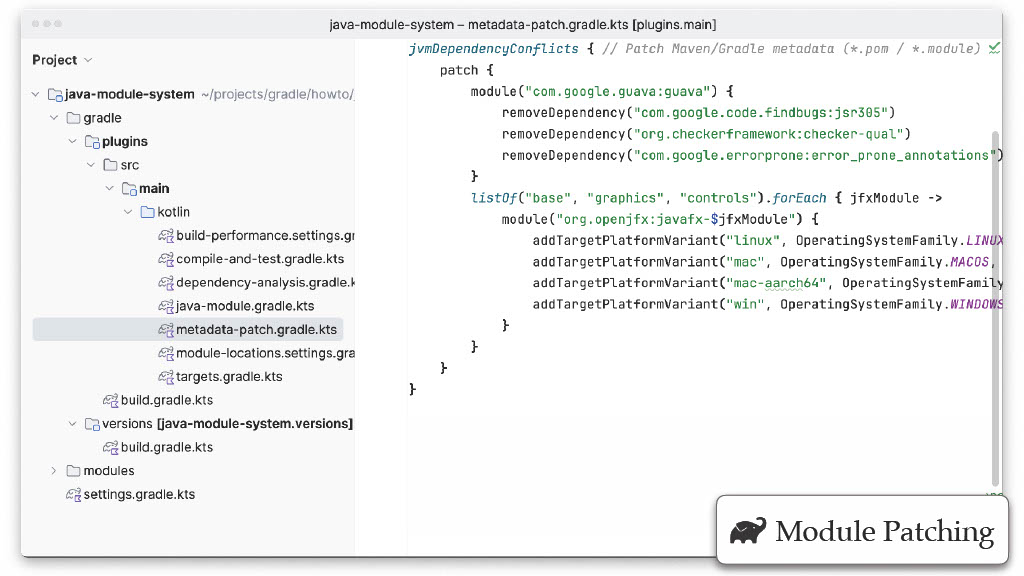1024x576 pixels.
Task: Click the plugins build.gradle.kts file icon
Action: 110,400
